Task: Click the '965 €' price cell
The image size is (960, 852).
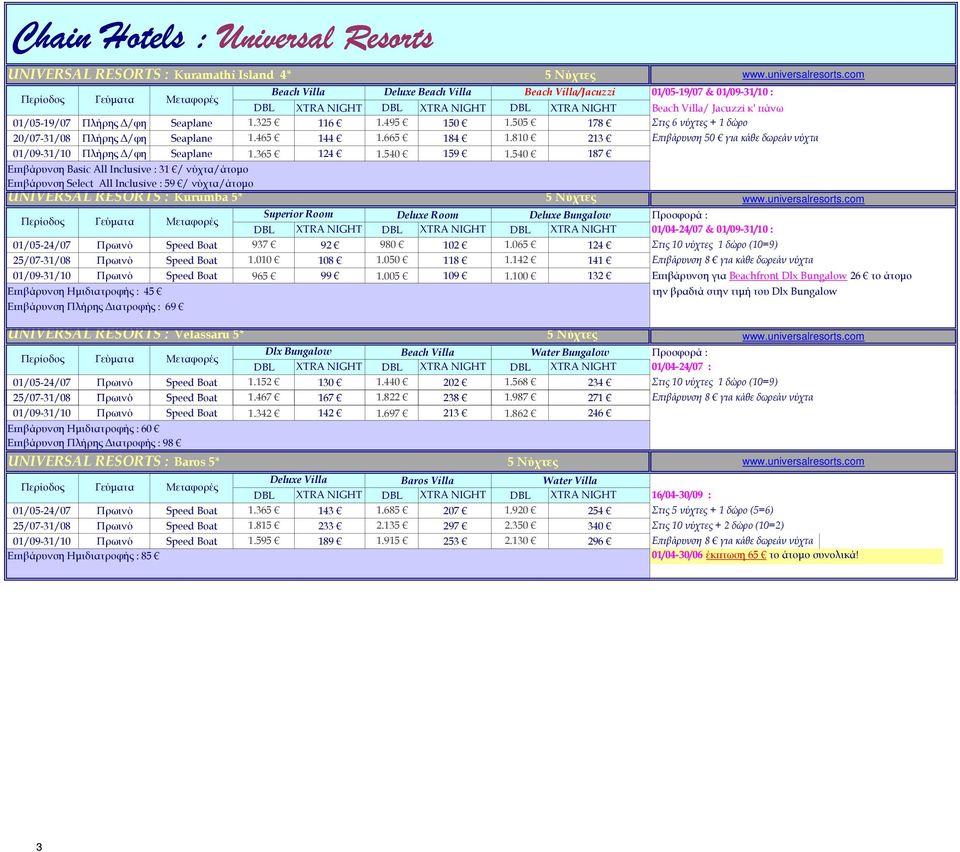Action: point(263,275)
